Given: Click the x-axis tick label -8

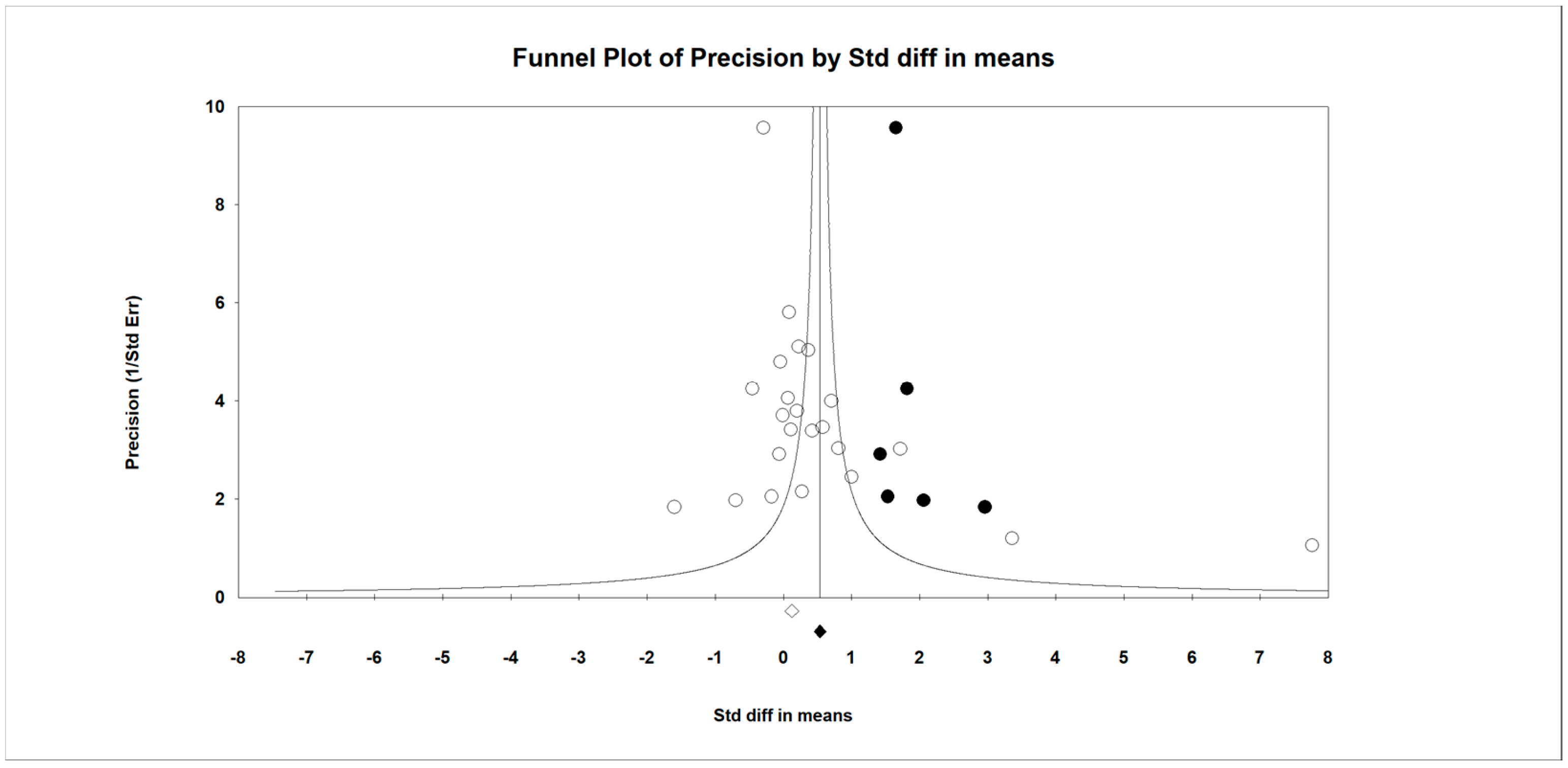Looking at the screenshot, I should [x=238, y=658].
